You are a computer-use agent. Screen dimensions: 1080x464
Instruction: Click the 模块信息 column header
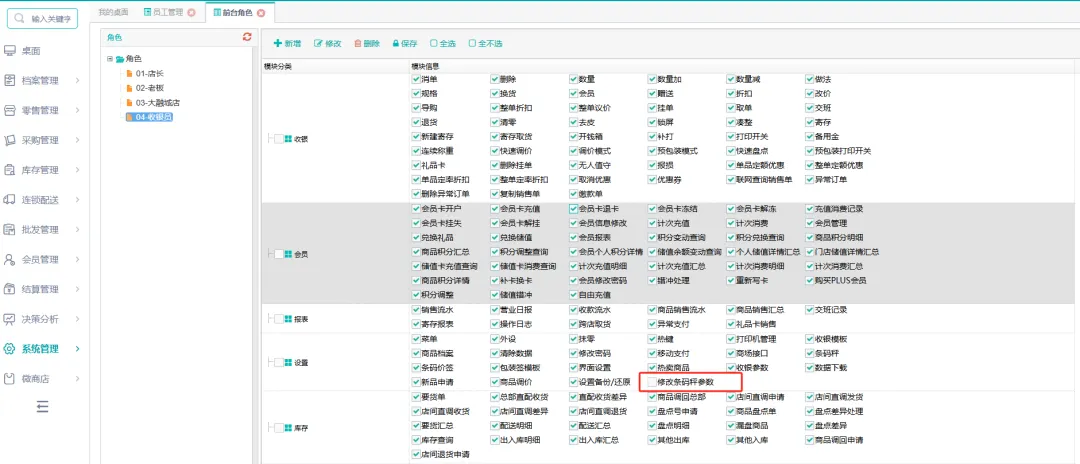point(426,66)
